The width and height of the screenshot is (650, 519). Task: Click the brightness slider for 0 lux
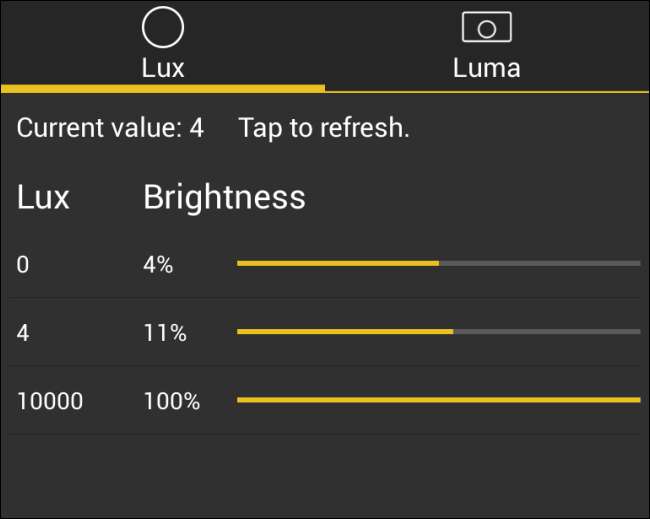click(438, 263)
